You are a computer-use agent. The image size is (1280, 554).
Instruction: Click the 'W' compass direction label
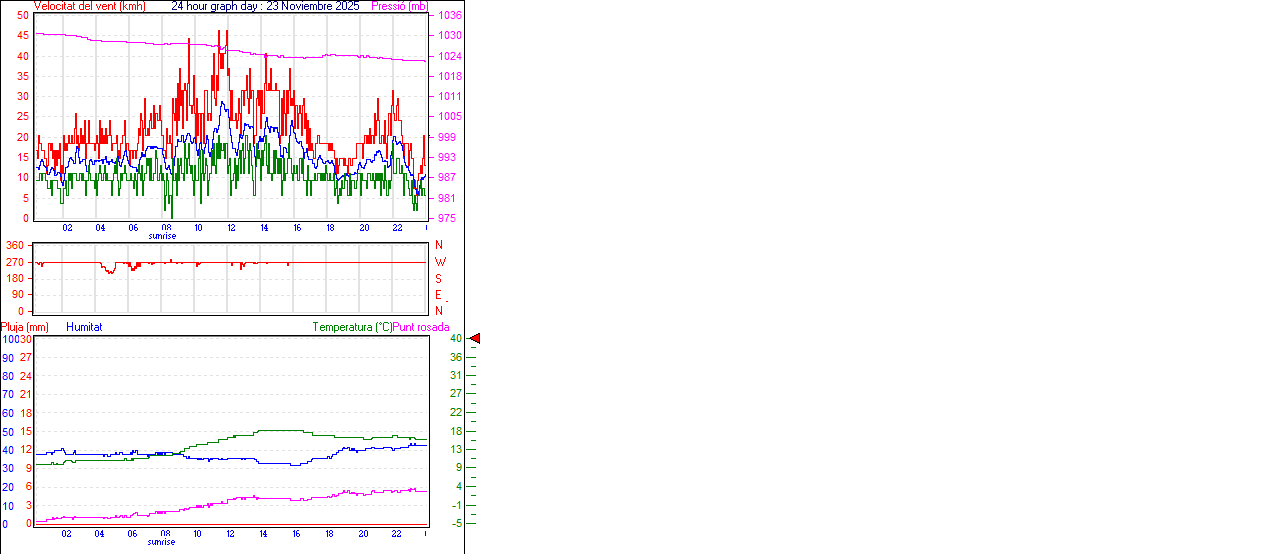[439, 262]
